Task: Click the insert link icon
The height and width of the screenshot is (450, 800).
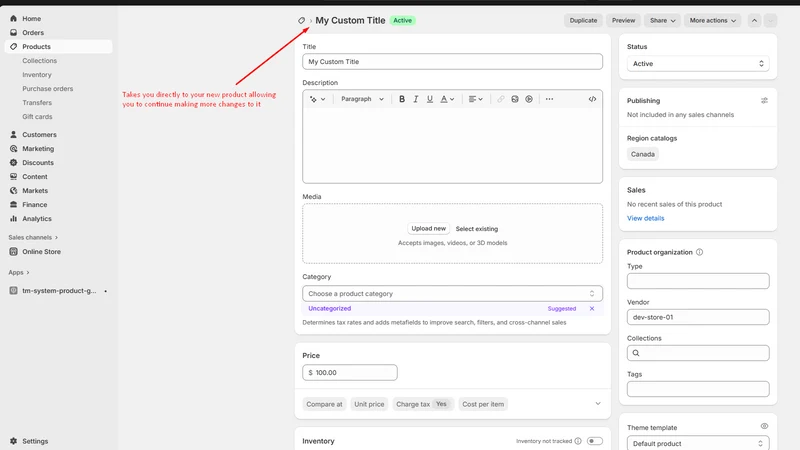Action: click(x=501, y=99)
